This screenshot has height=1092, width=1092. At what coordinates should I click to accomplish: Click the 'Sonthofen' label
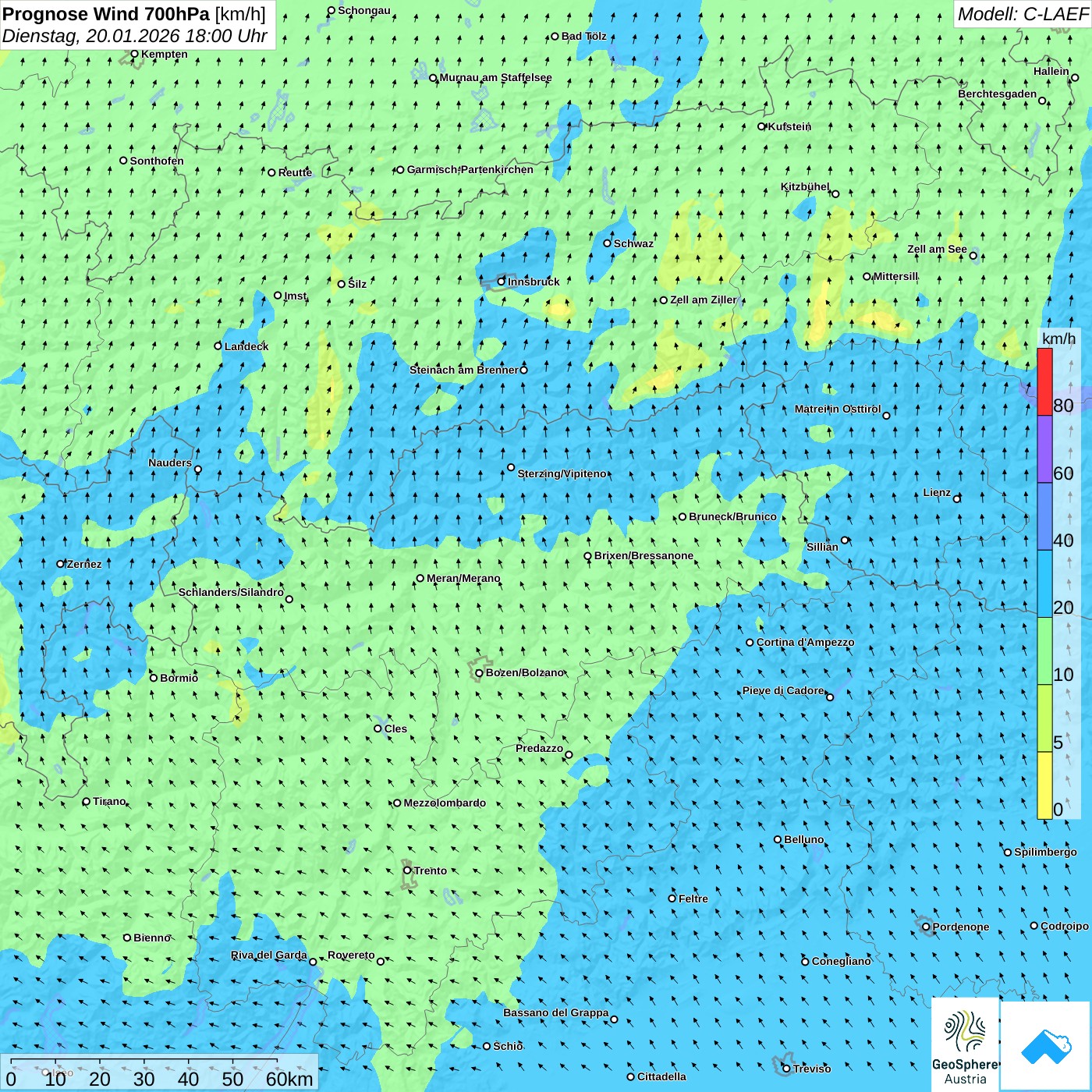[157, 161]
